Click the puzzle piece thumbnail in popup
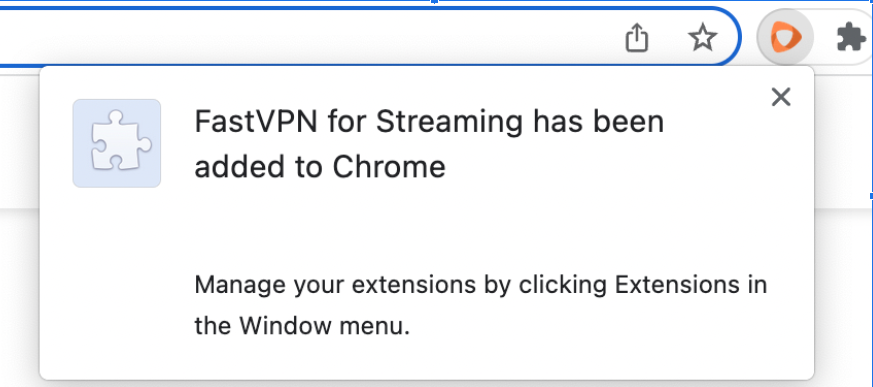Image resolution: width=873 pixels, height=387 pixels. click(x=117, y=143)
